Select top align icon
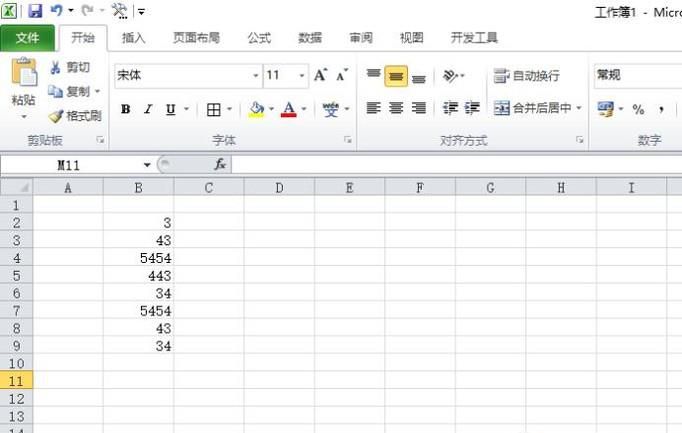This screenshot has width=682, height=433. (373, 76)
